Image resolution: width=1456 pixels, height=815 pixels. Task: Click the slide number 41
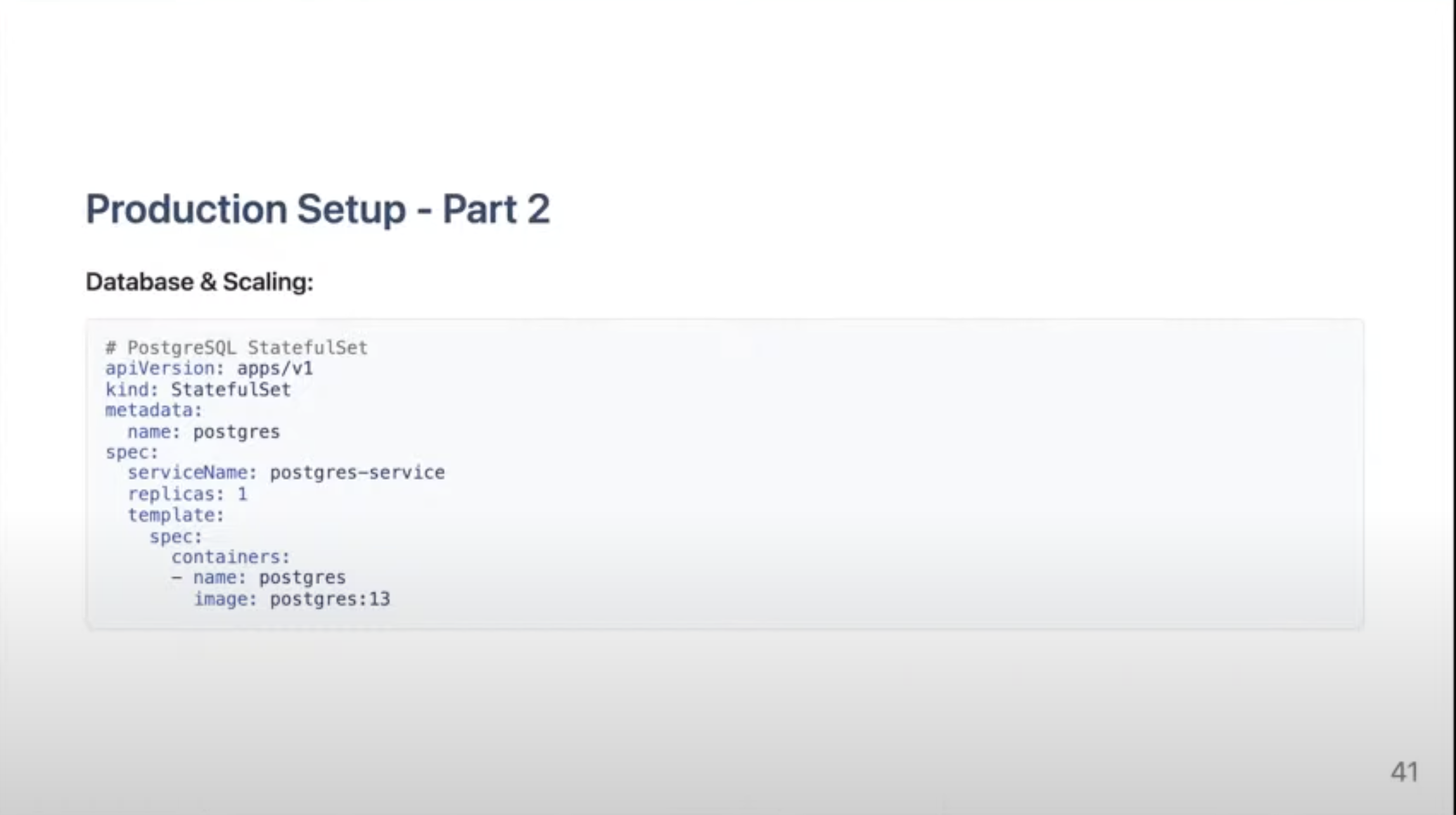[1404, 773]
